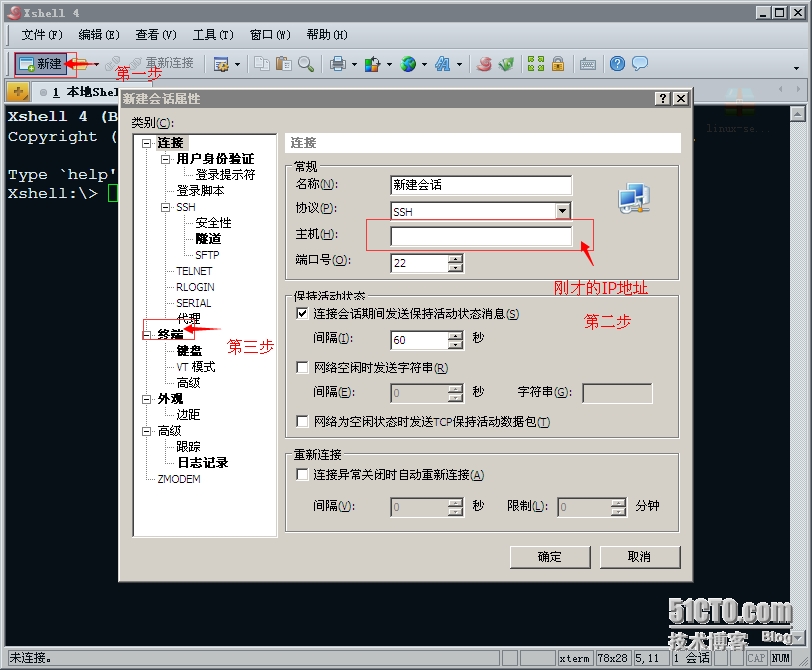Click the globe encoding toolbar icon

(x=408, y=64)
